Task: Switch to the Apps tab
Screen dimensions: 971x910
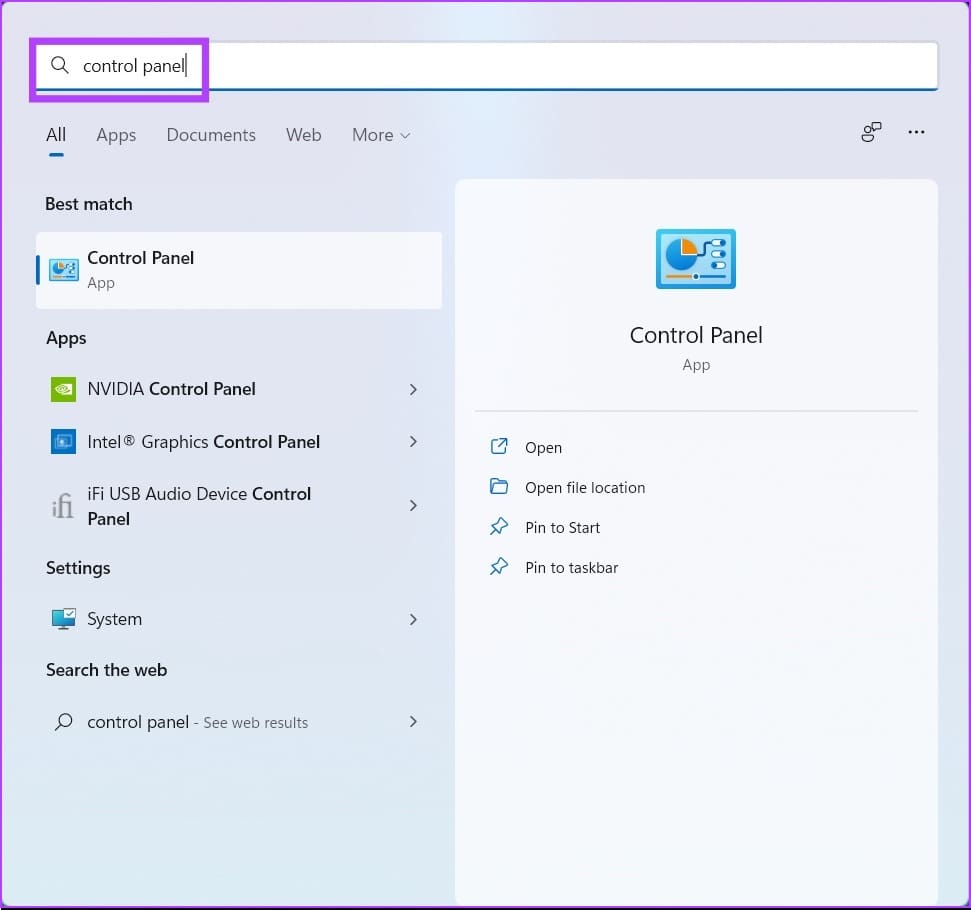Action: [116, 135]
